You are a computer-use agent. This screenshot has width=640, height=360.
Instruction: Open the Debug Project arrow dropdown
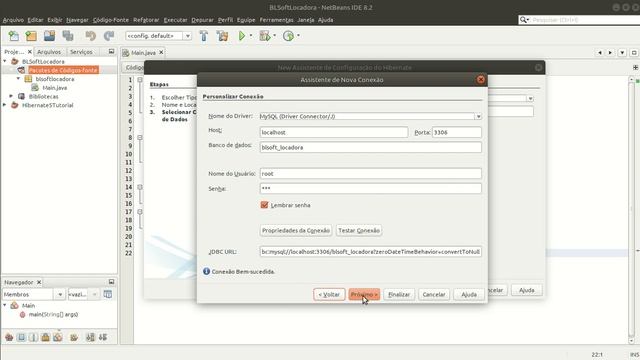pyautogui.click(x=274, y=36)
